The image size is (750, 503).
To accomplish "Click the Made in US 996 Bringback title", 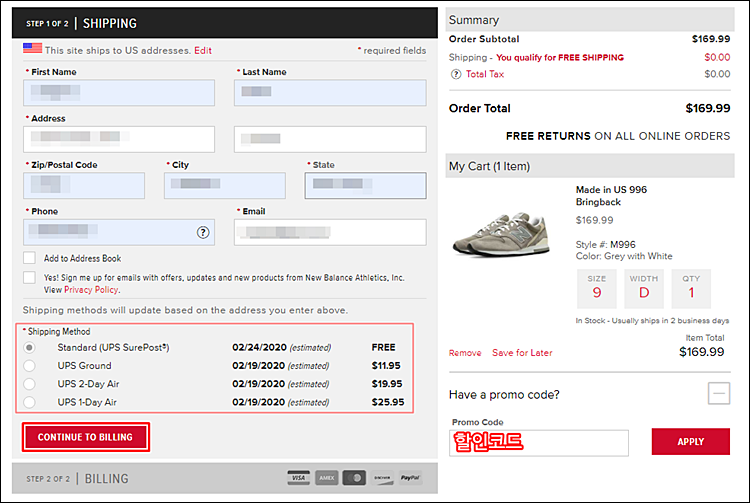I will (611, 196).
